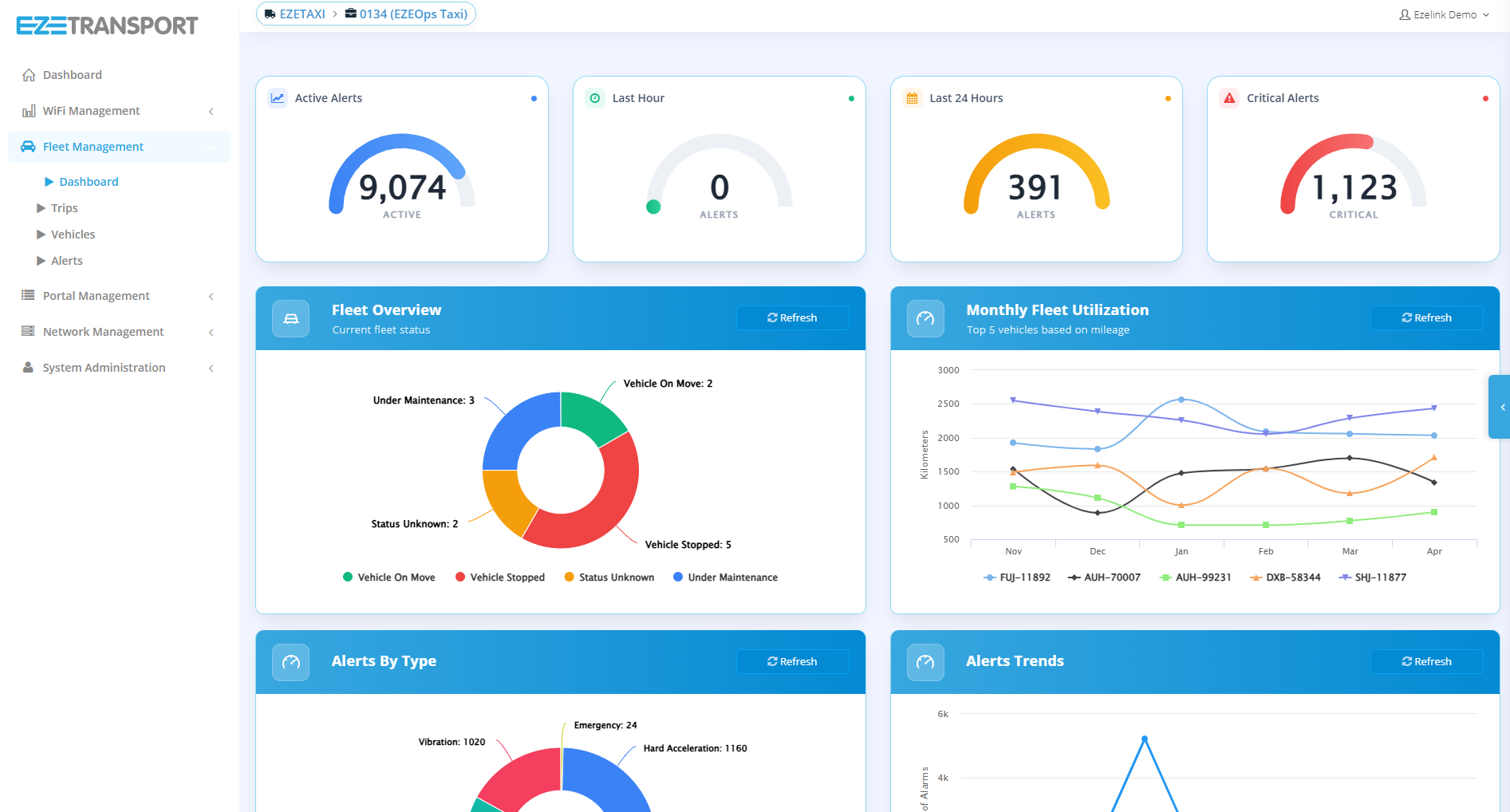This screenshot has width=1510, height=812.
Task: Collapse the Fleet Management menu chevron
Action: pos(211,148)
